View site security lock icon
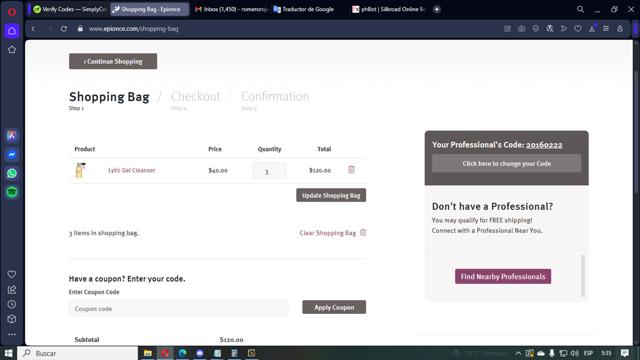 coord(80,29)
